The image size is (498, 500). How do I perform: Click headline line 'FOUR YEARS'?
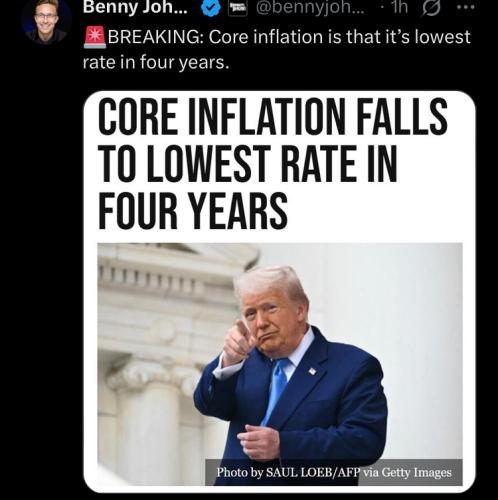193,211
